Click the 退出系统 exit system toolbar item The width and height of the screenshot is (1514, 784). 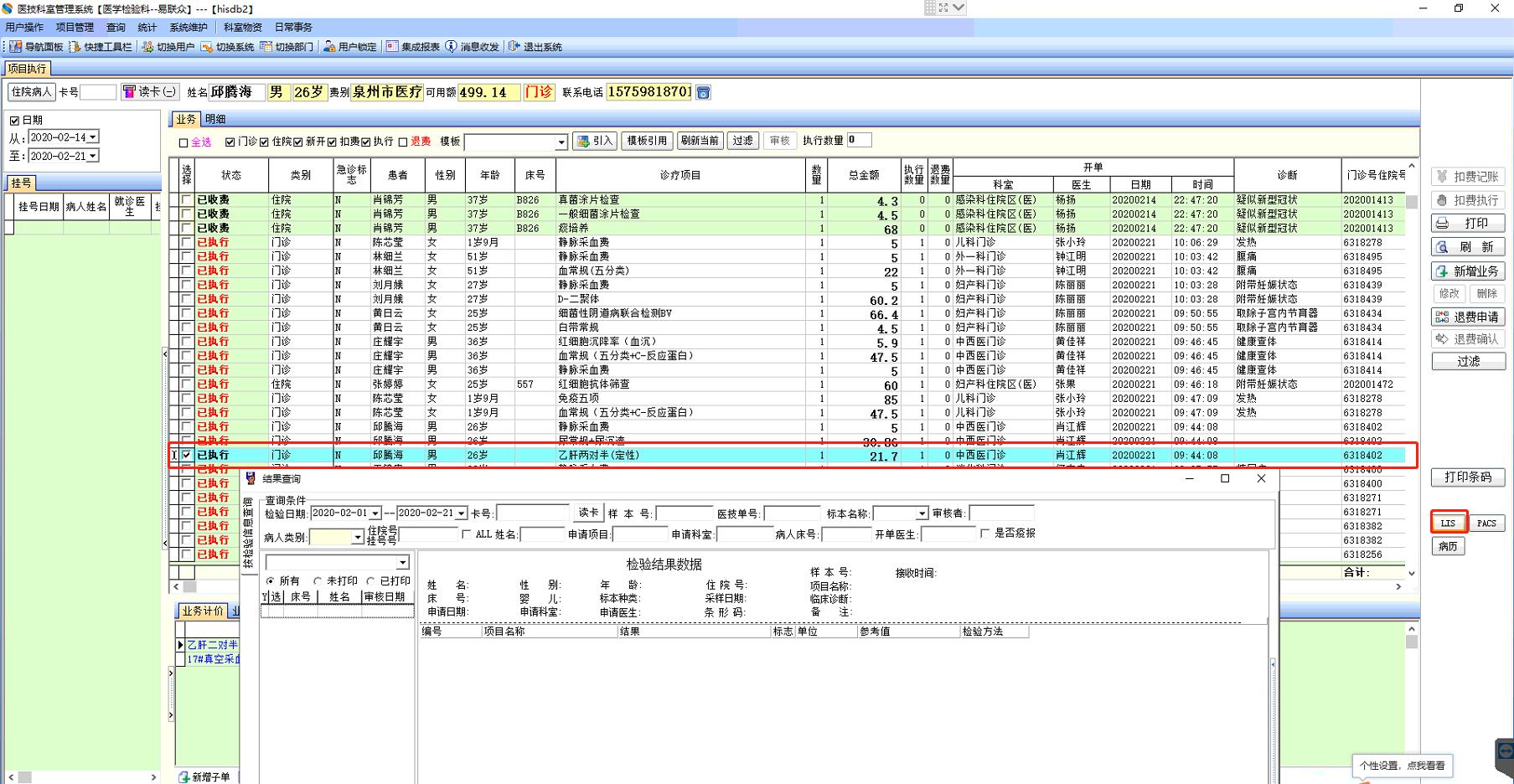pyautogui.click(x=535, y=47)
